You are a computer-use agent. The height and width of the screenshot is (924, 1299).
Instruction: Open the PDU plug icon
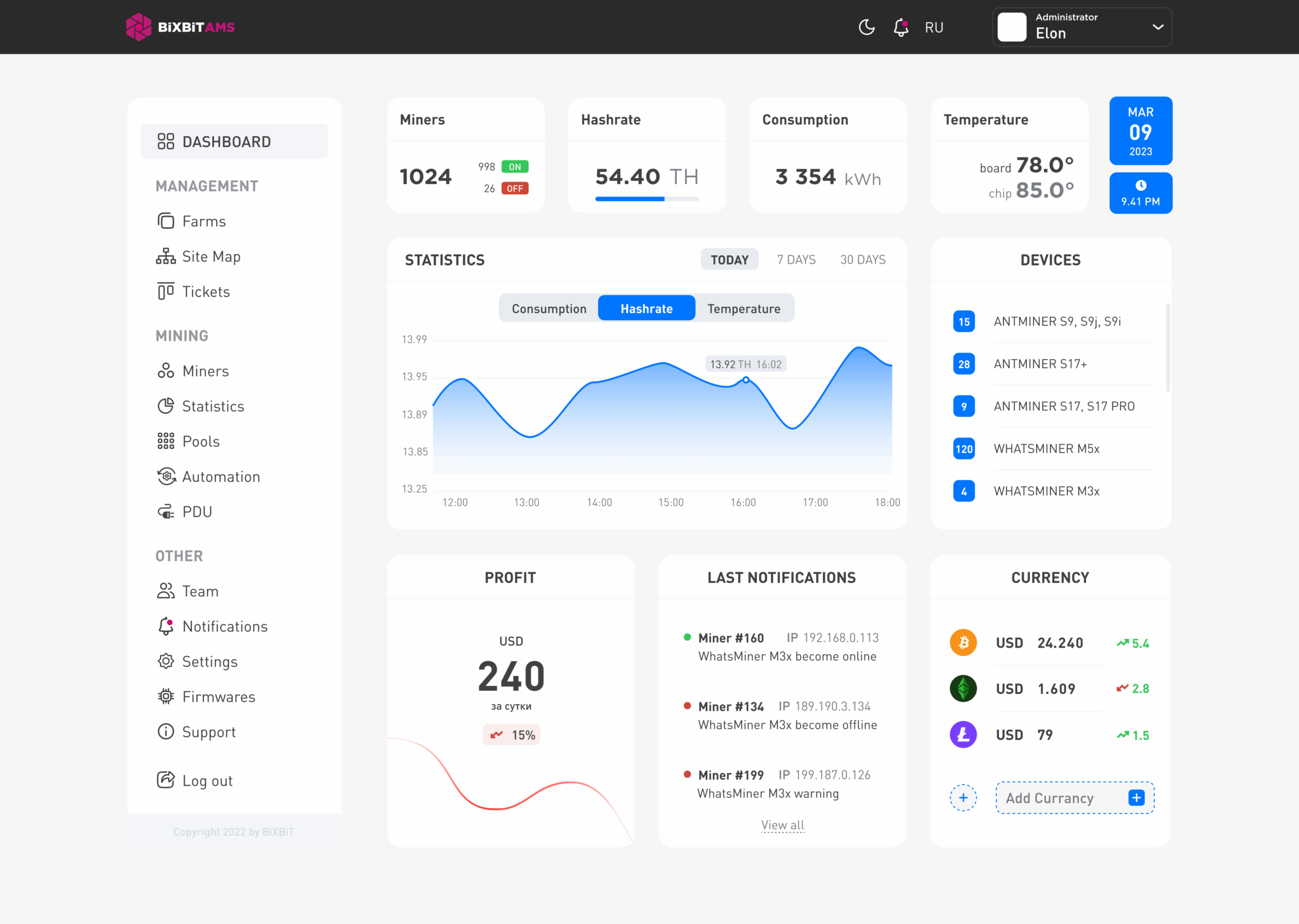165,511
